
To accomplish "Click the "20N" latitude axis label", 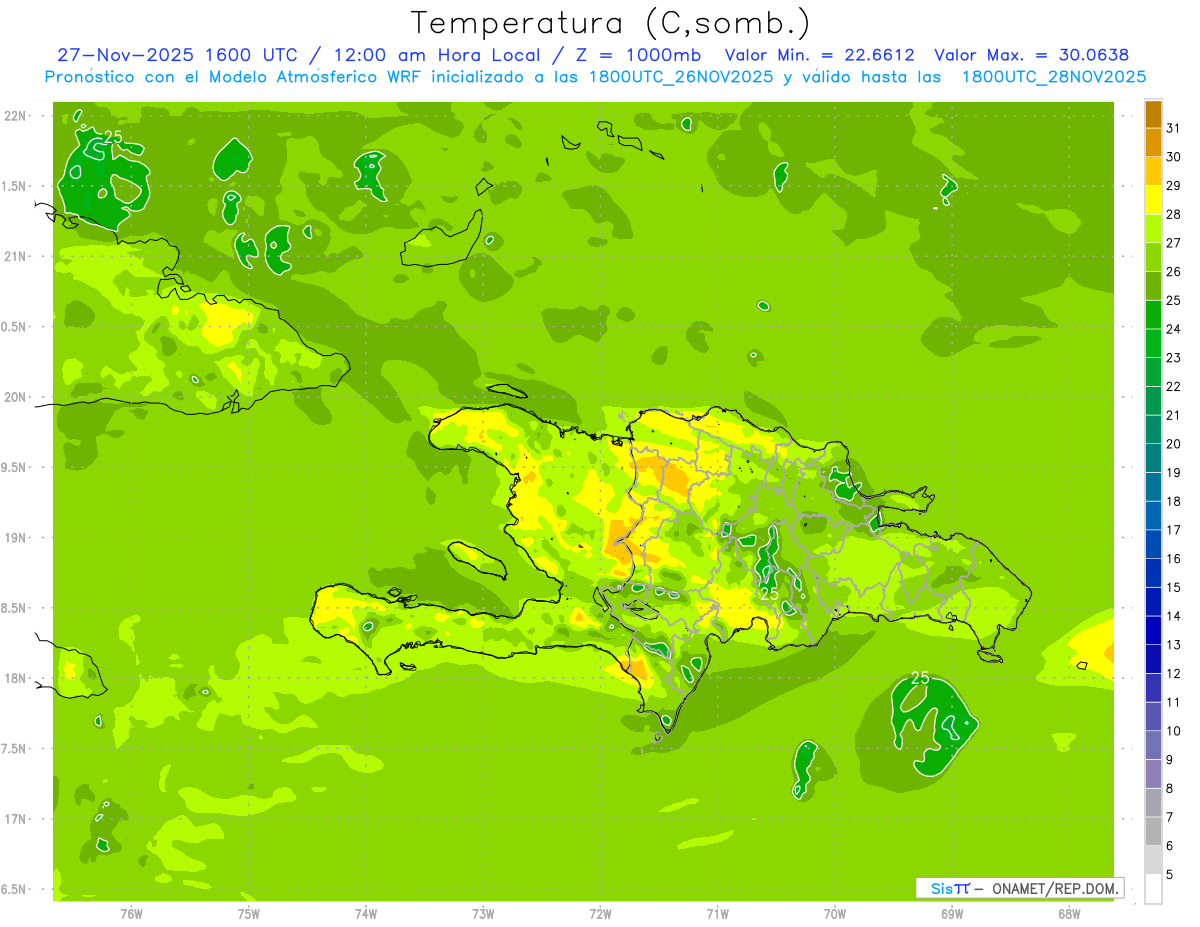I will coord(16,397).
